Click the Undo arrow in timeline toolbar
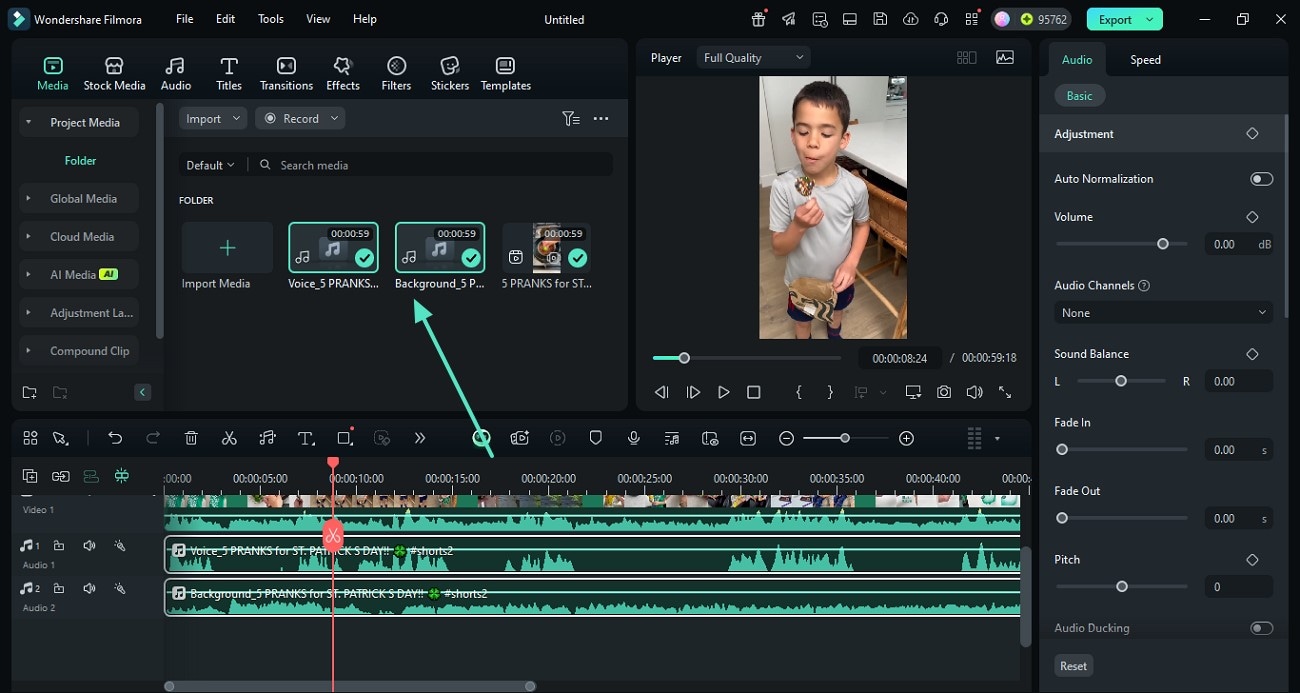The height and width of the screenshot is (693, 1300). (115, 438)
